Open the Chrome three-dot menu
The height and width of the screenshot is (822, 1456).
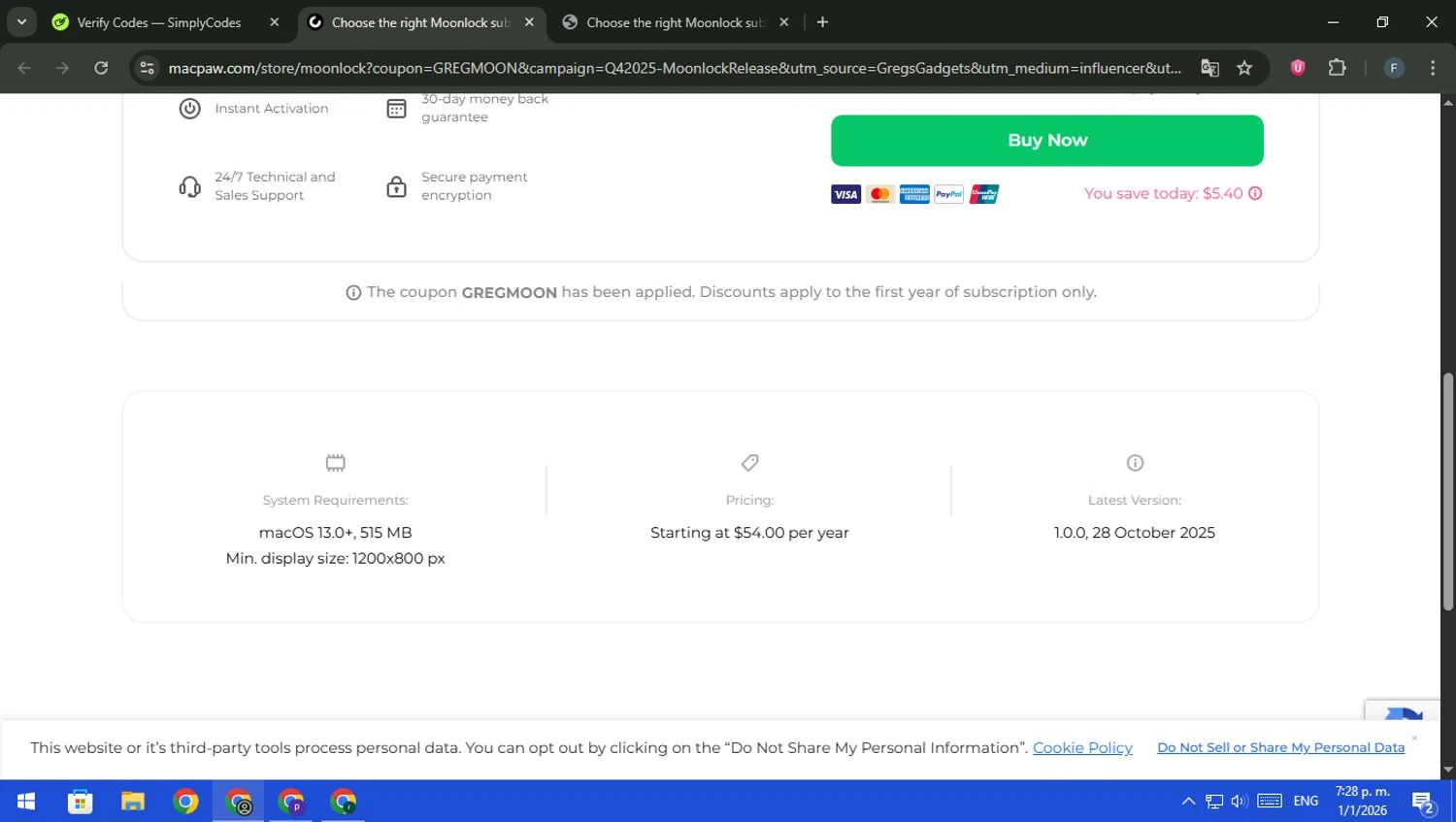1433,68
